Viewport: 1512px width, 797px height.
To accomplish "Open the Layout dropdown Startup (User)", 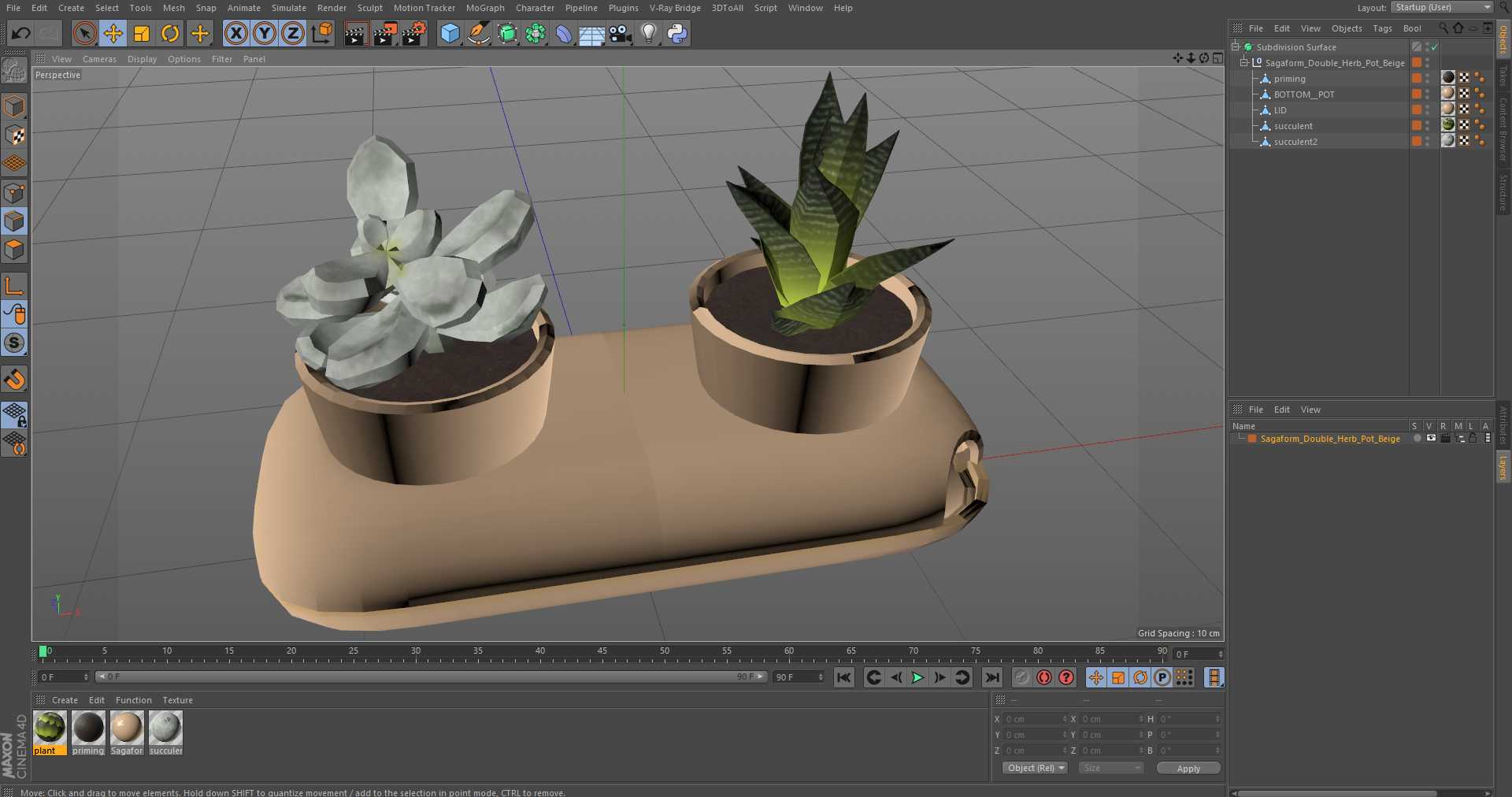I will (1442, 7).
